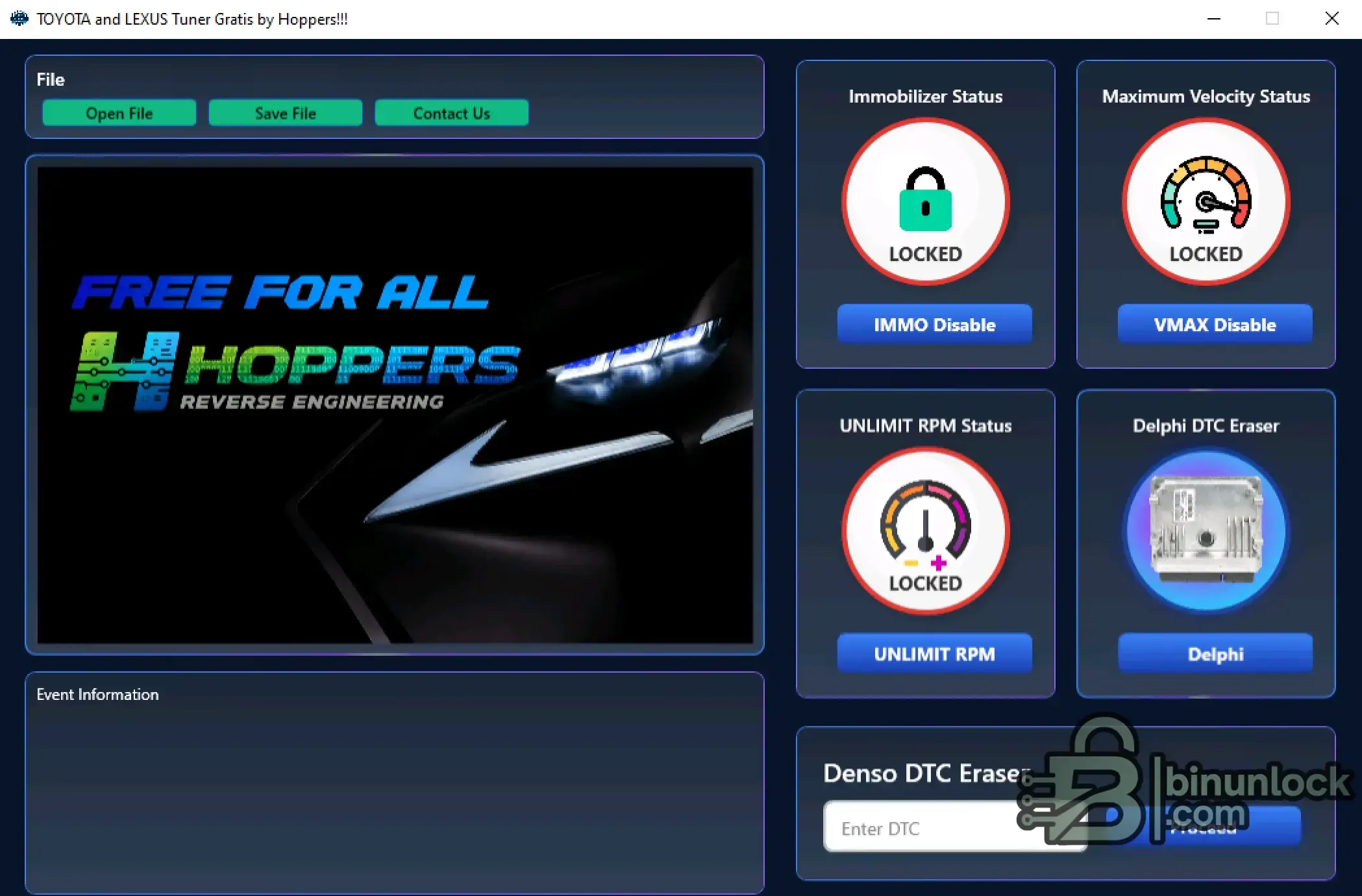Image resolution: width=1362 pixels, height=896 pixels.
Task: Disable immobilizer with IMMO Disable button
Action: (x=934, y=324)
